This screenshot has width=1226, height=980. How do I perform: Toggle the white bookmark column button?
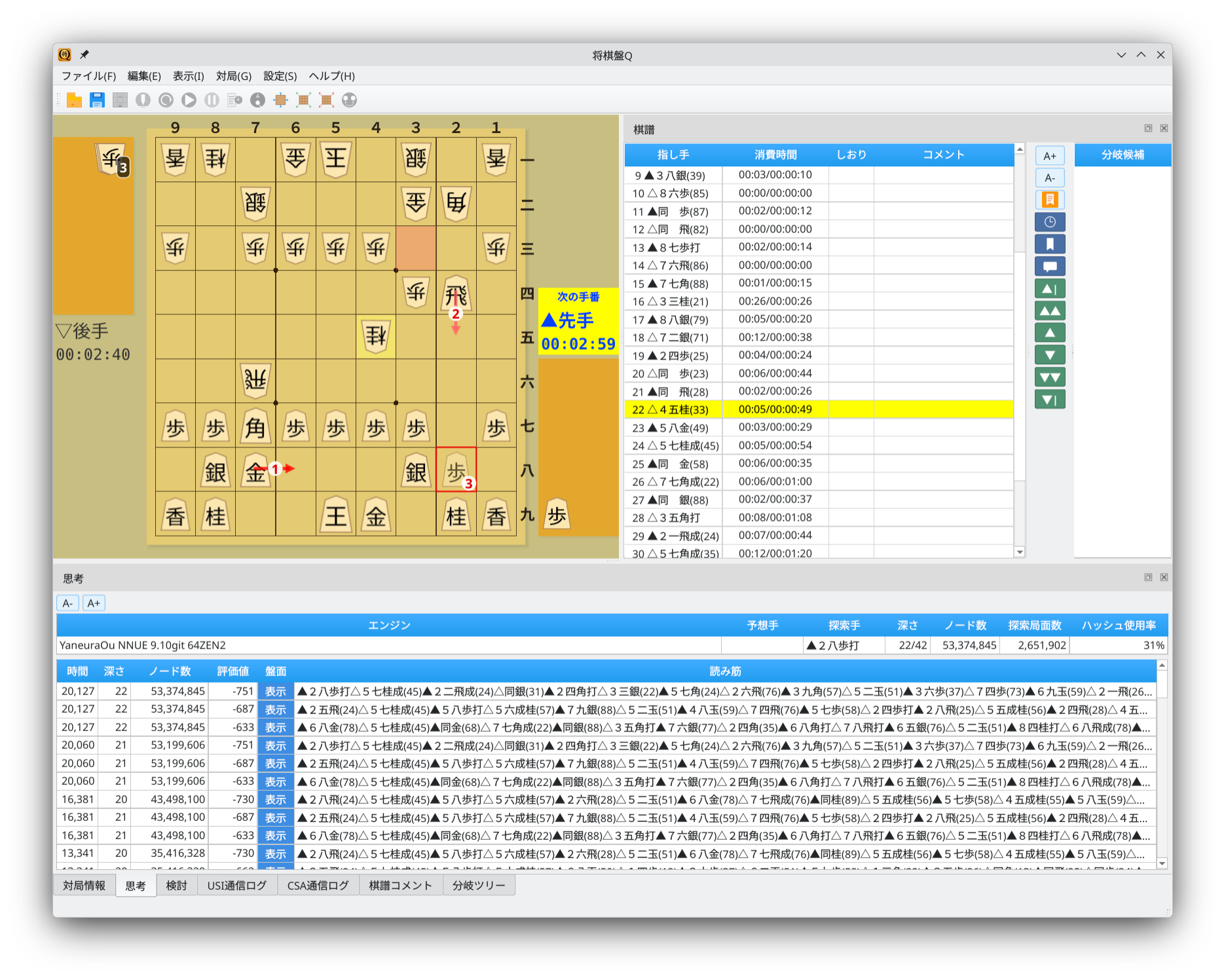coord(1049,244)
